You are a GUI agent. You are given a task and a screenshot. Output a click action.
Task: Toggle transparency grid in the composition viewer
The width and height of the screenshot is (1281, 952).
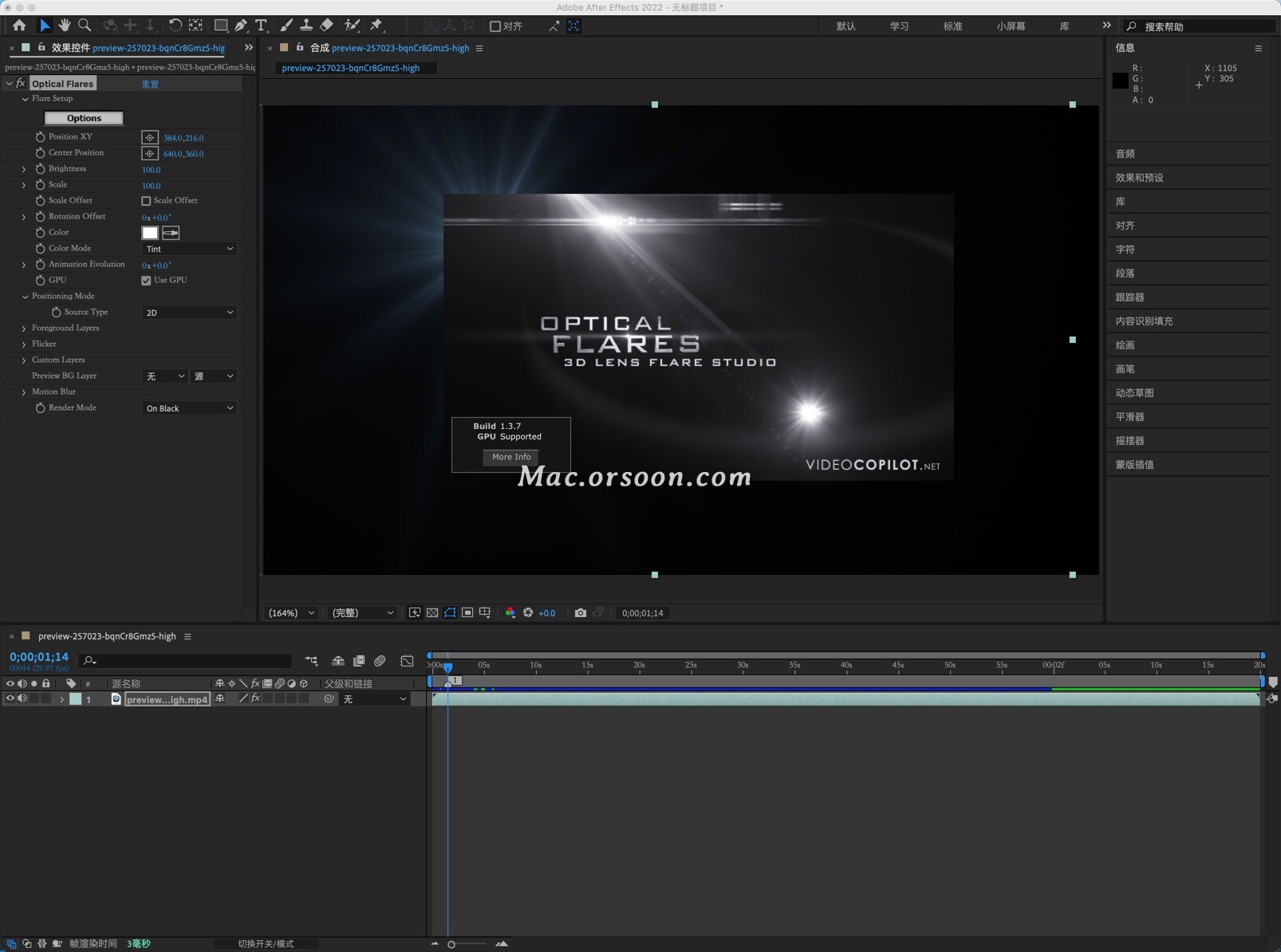433,612
